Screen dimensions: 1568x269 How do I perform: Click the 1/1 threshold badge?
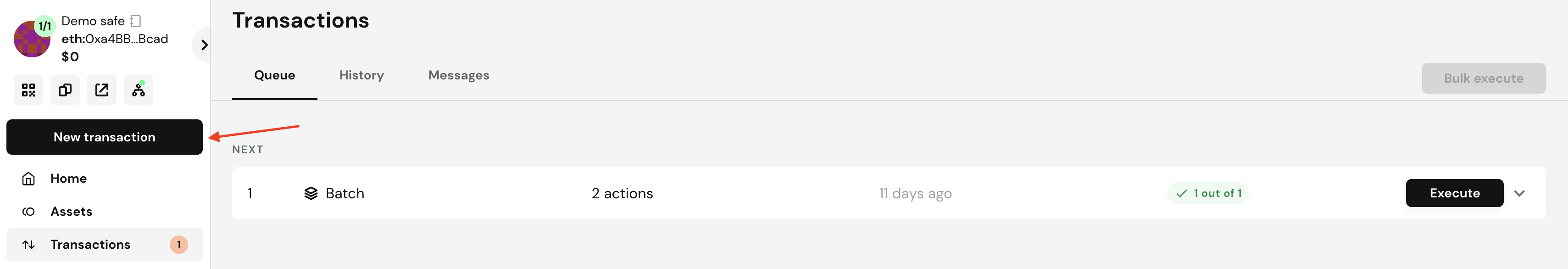(x=45, y=26)
